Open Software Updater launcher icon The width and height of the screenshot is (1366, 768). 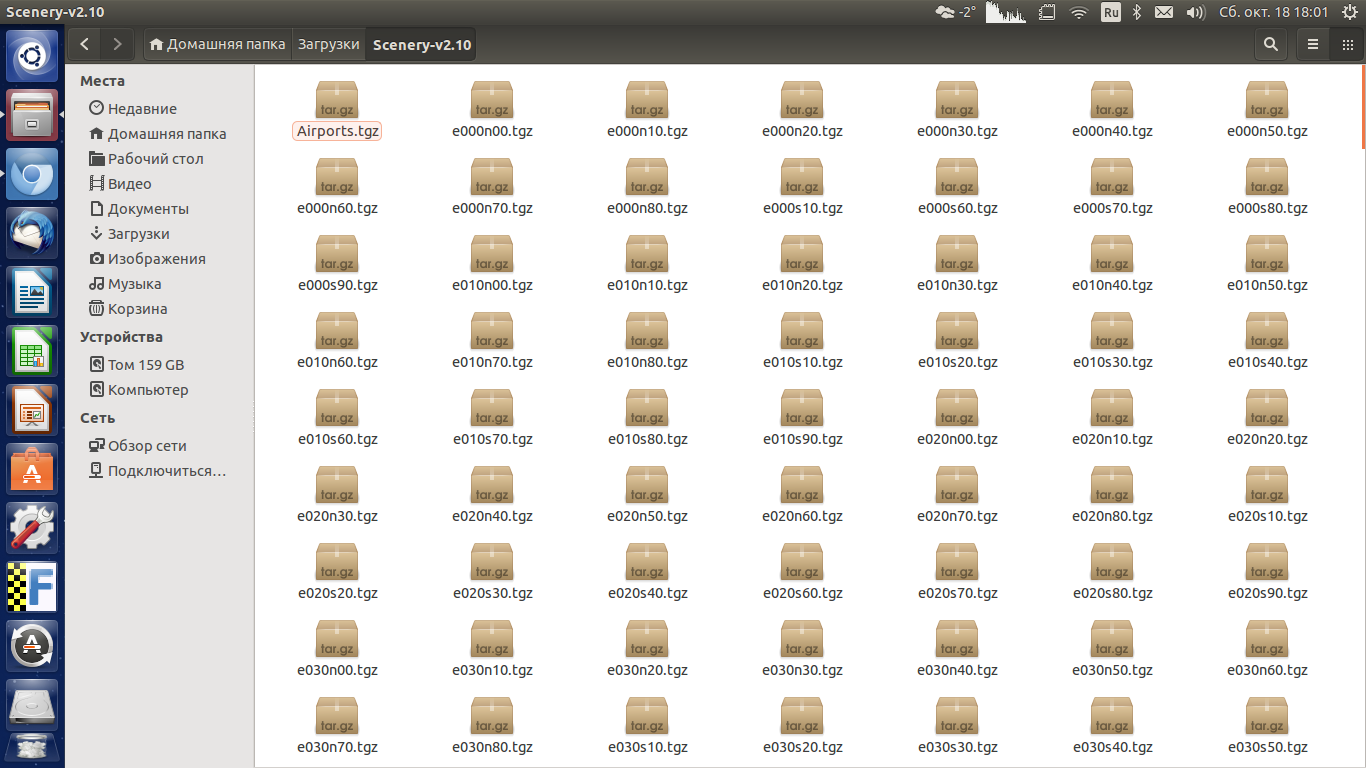33,647
